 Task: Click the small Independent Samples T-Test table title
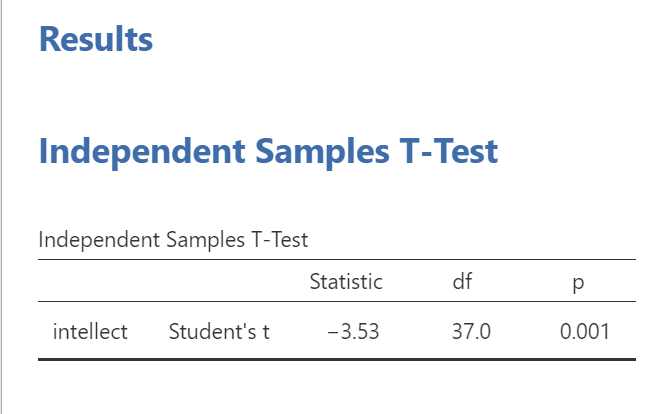173,240
